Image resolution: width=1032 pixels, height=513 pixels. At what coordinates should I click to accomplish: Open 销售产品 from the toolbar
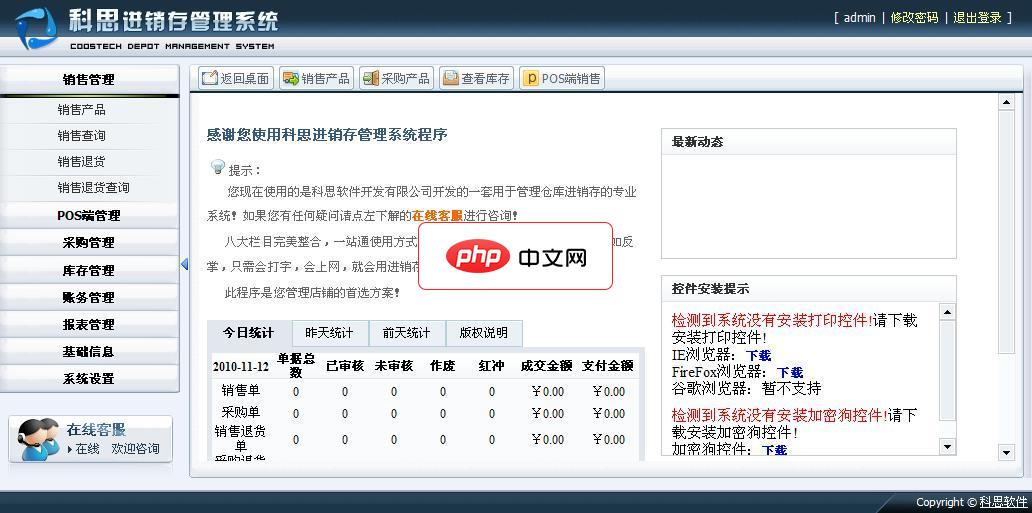[x=316, y=78]
